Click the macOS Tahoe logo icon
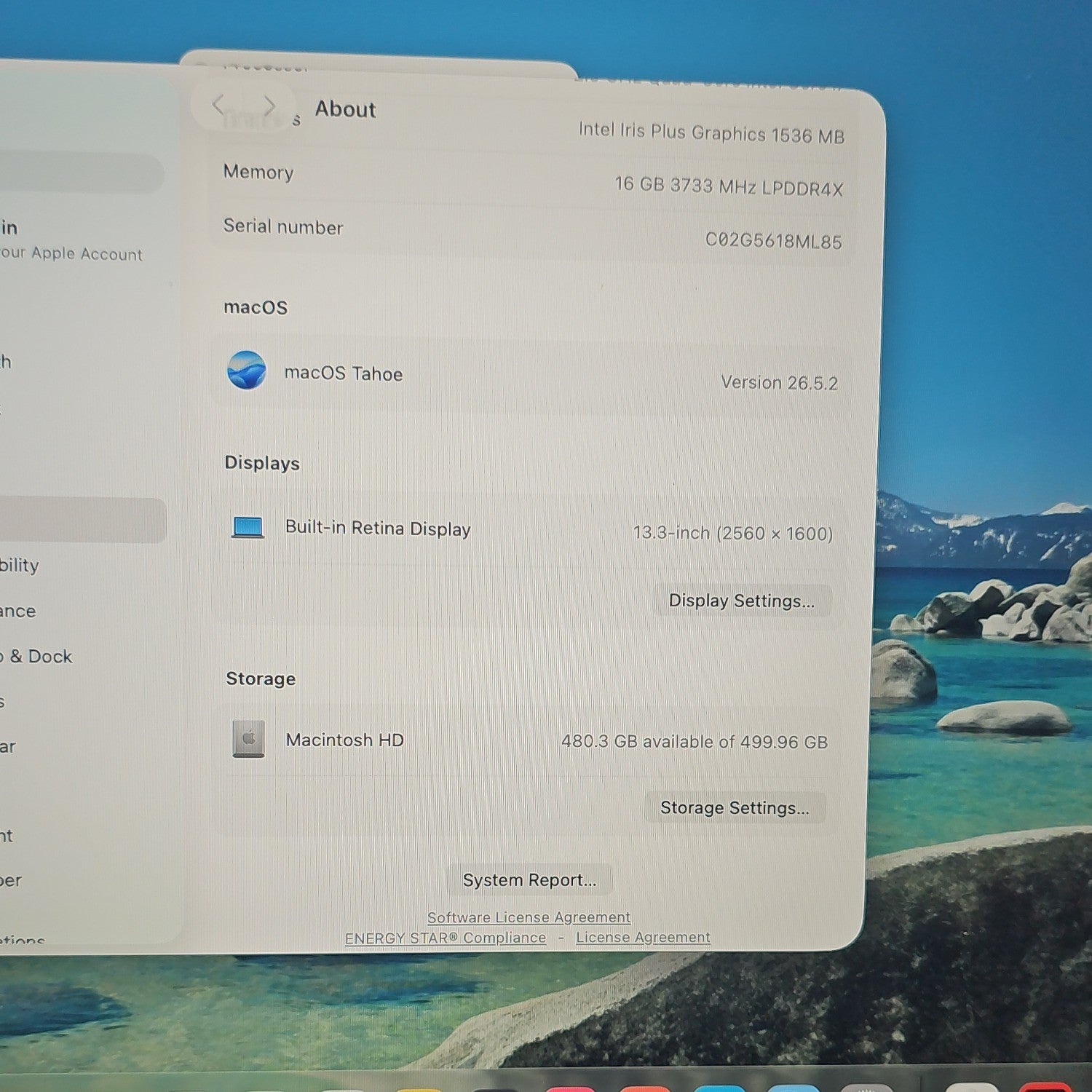 click(x=246, y=370)
